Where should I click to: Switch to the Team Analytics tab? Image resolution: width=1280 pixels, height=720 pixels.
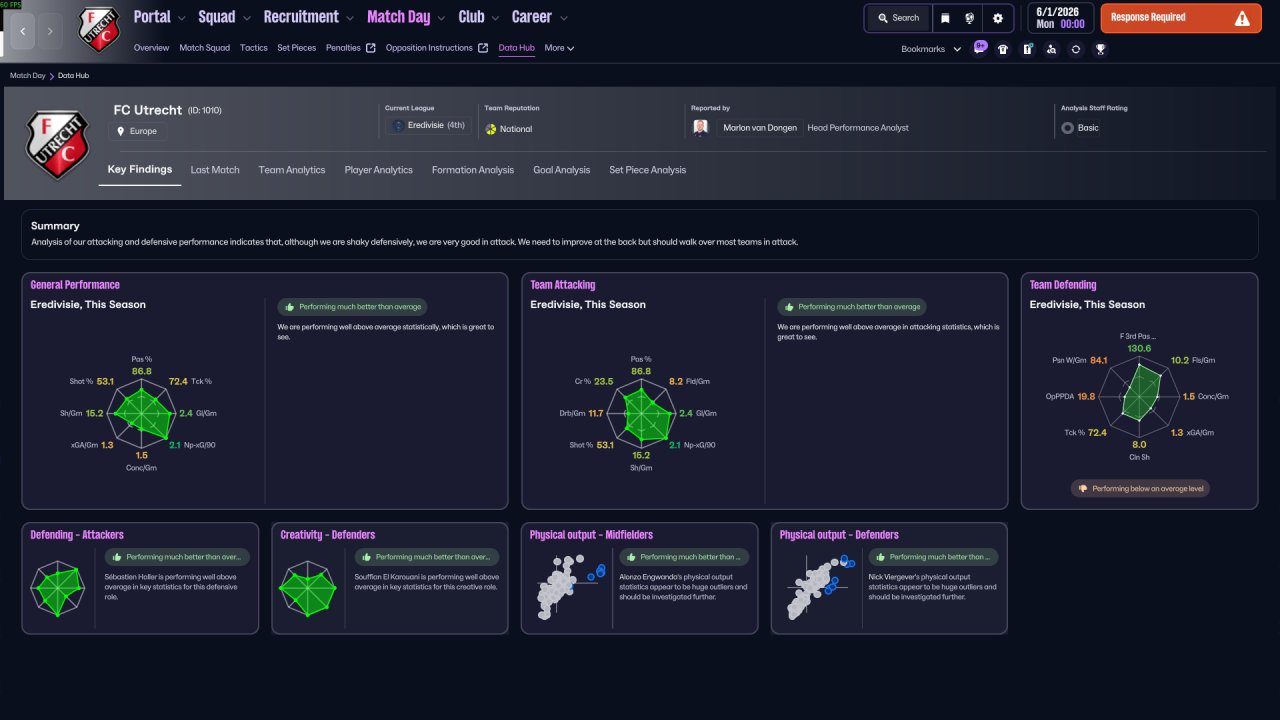click(x=292, y=170)
